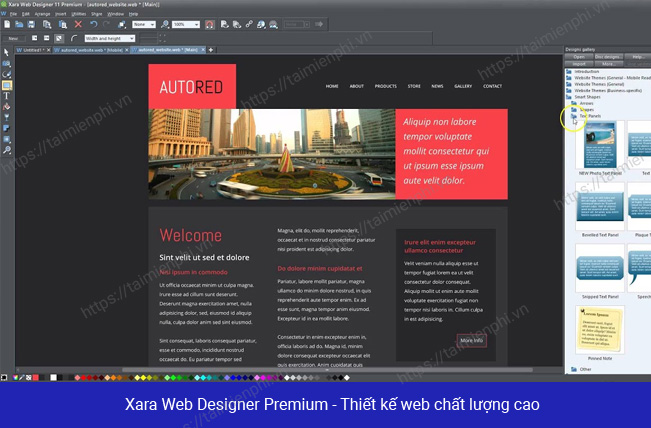Click the red Delete X icon
The width and height of the screenshot is (651, 428).
click(78, 24)
